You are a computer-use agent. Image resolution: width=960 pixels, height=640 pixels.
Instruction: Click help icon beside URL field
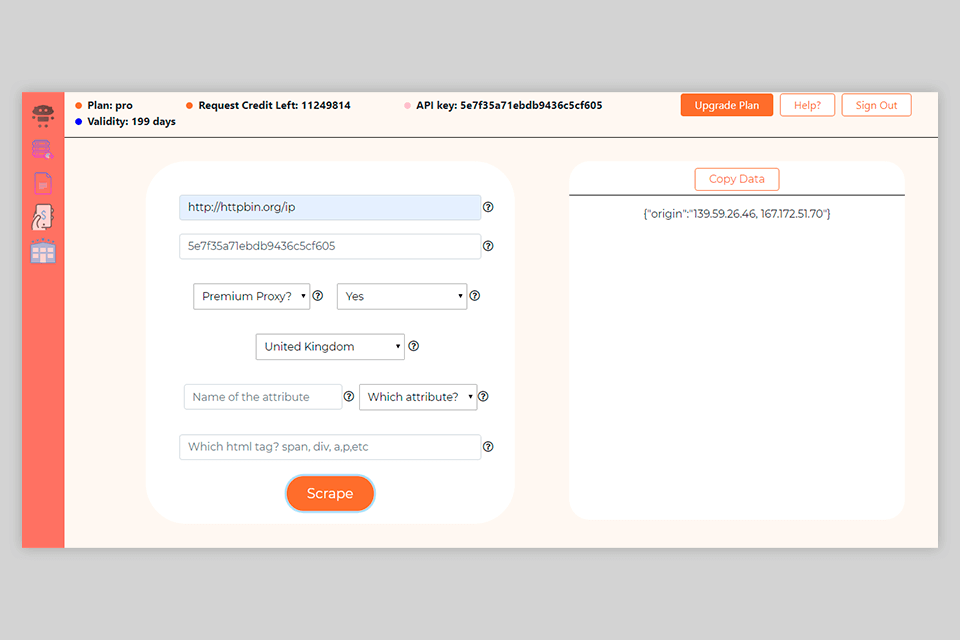coord(488,207)
